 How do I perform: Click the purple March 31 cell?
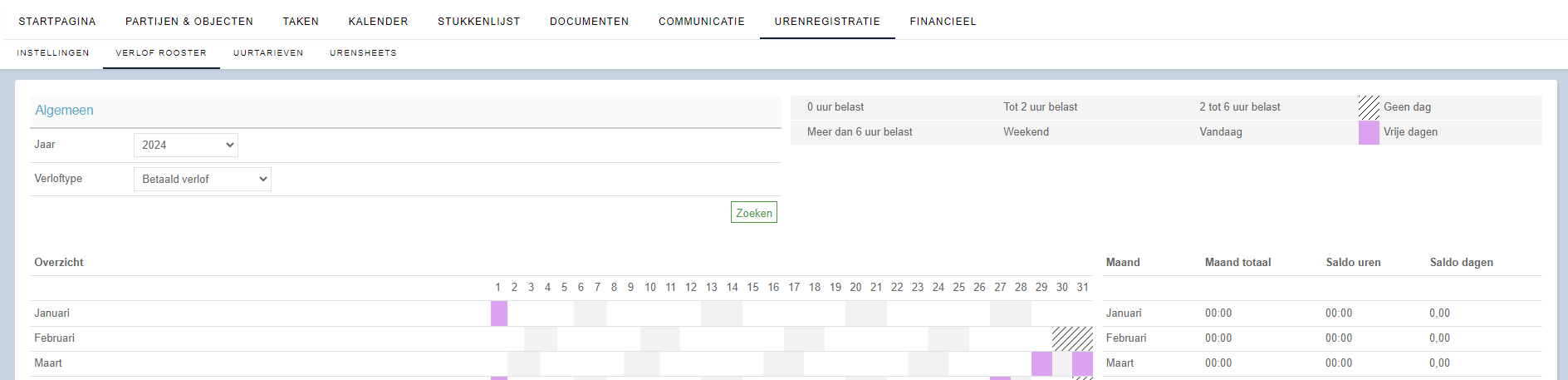pyautogui.click(x=1082, y=363)
